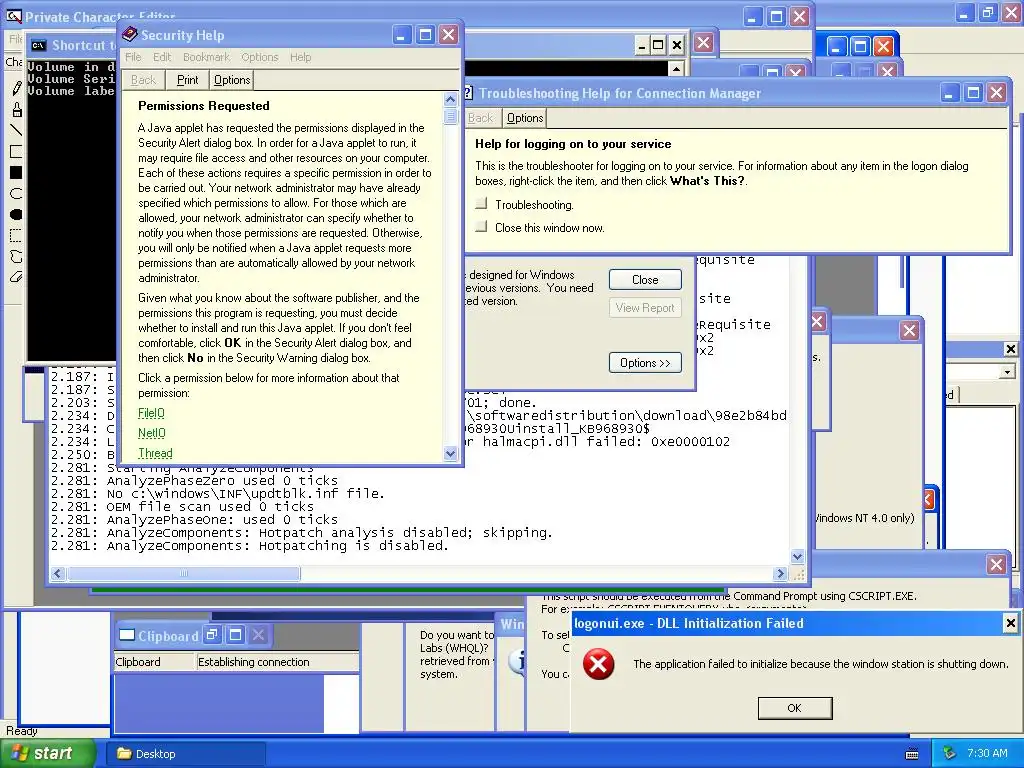The width and height of the screenshot is (1024, 768).
Task: Click the Desktop taskbar button
Action: [x=186, y=754]
